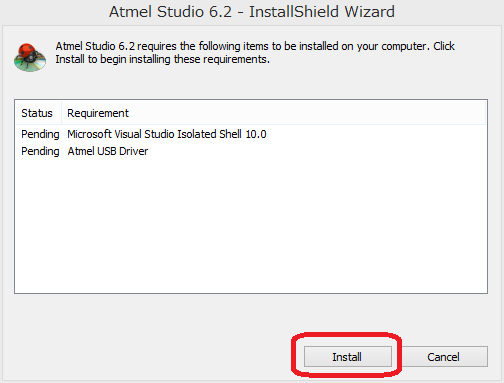
Task: Click "InstallShield Wizard" in the title
Action: tap(322, 12)
